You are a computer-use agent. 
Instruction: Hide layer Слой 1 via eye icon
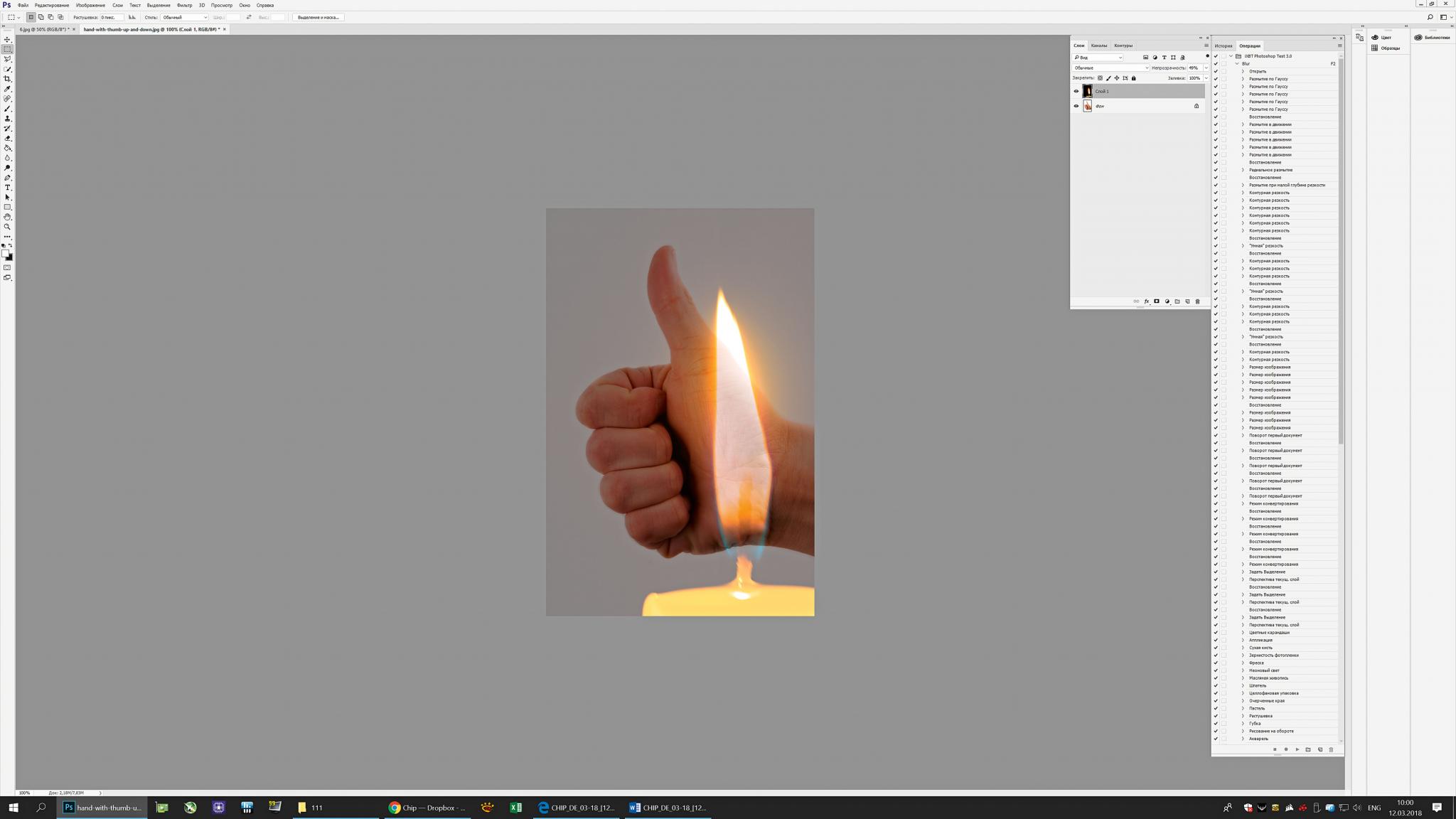click(1076, 91)
